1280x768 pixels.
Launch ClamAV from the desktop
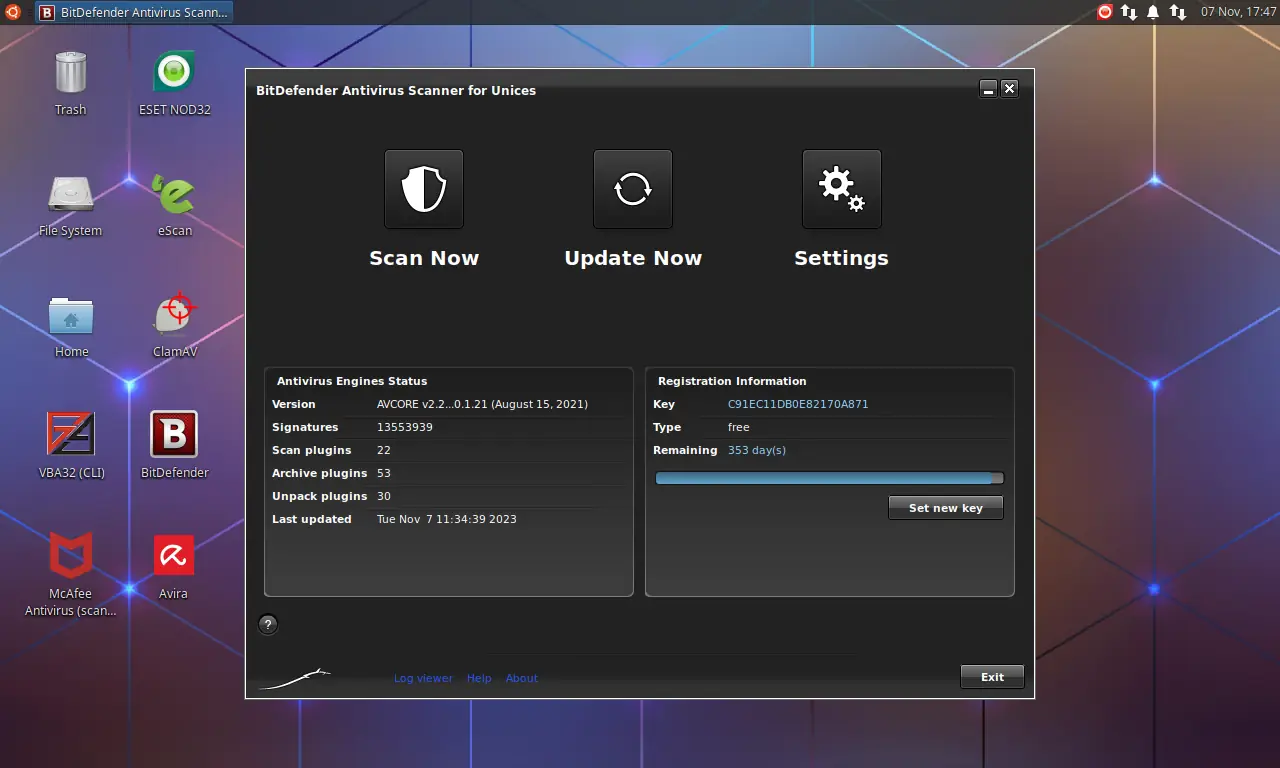point(175,315)
